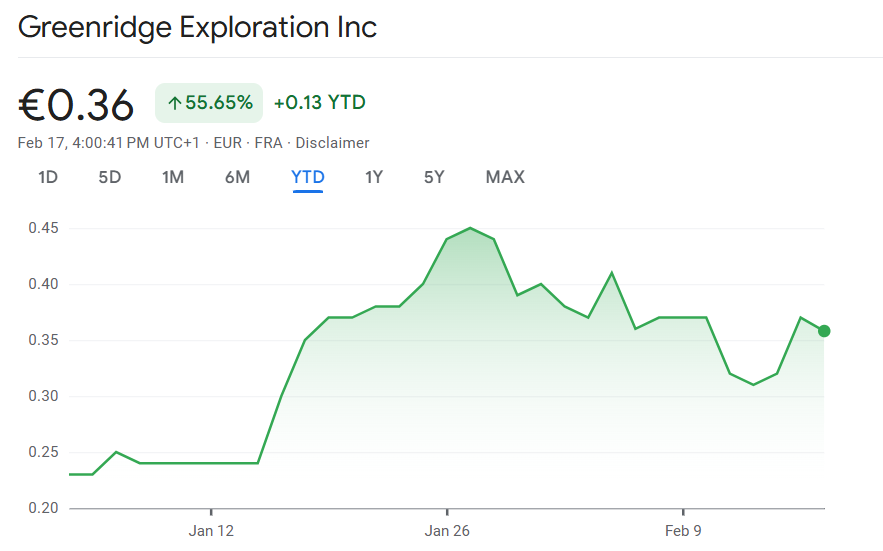Open the MAX time range
Screen dimensions: 883x551
click(505, 177)
